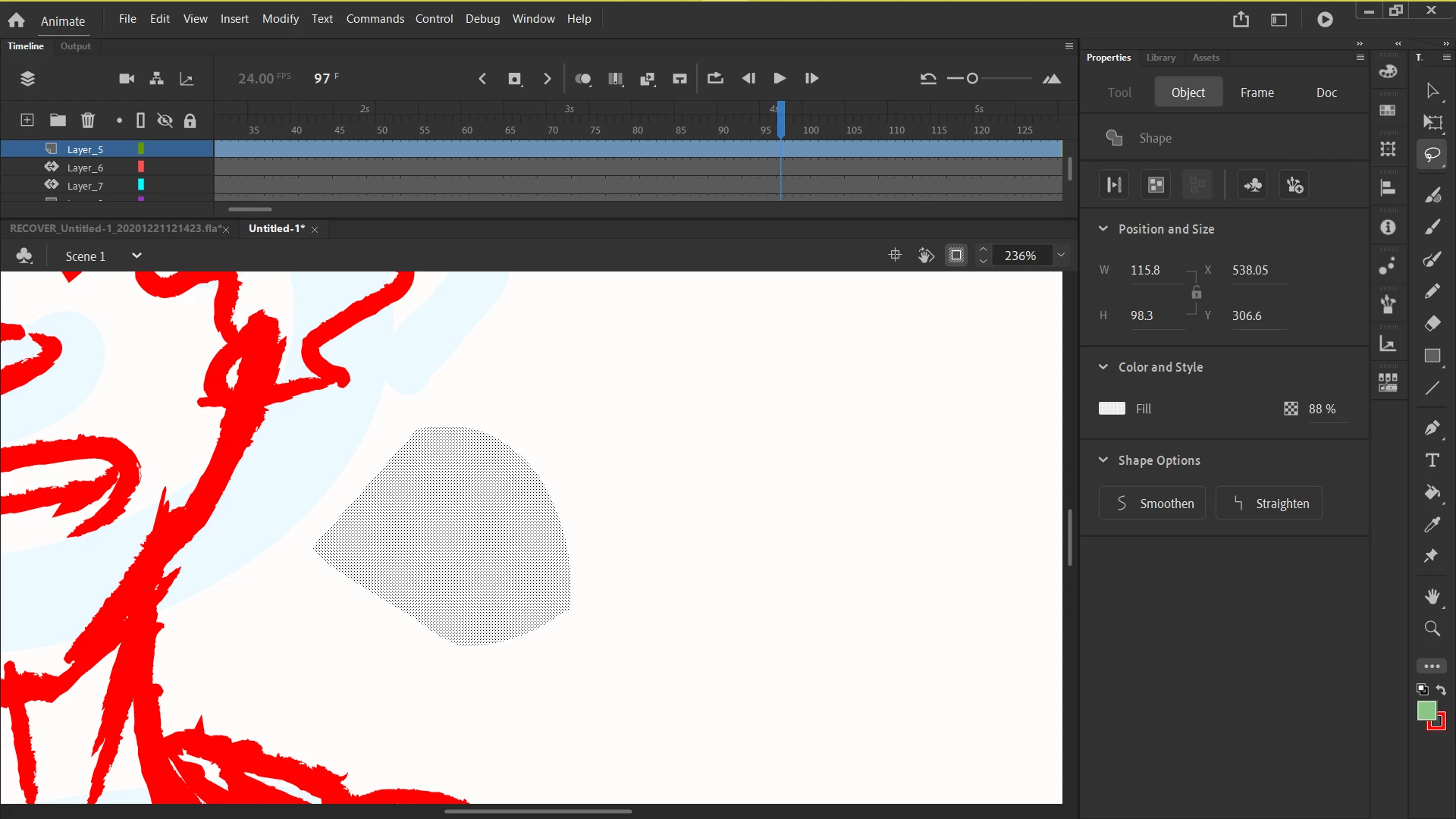Open the Modify menu

(281, 19)
